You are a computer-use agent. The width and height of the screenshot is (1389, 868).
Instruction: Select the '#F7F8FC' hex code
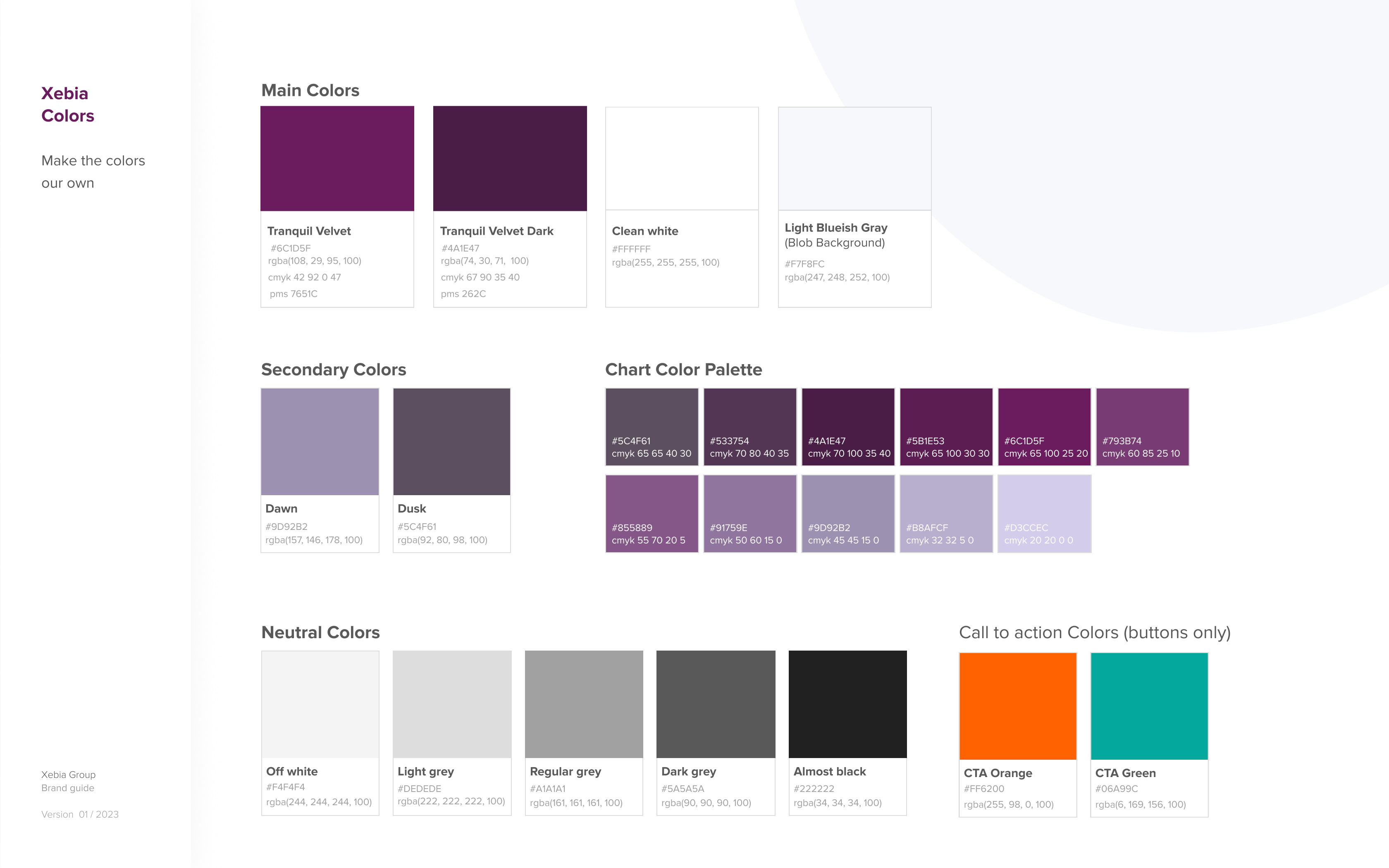804,264
